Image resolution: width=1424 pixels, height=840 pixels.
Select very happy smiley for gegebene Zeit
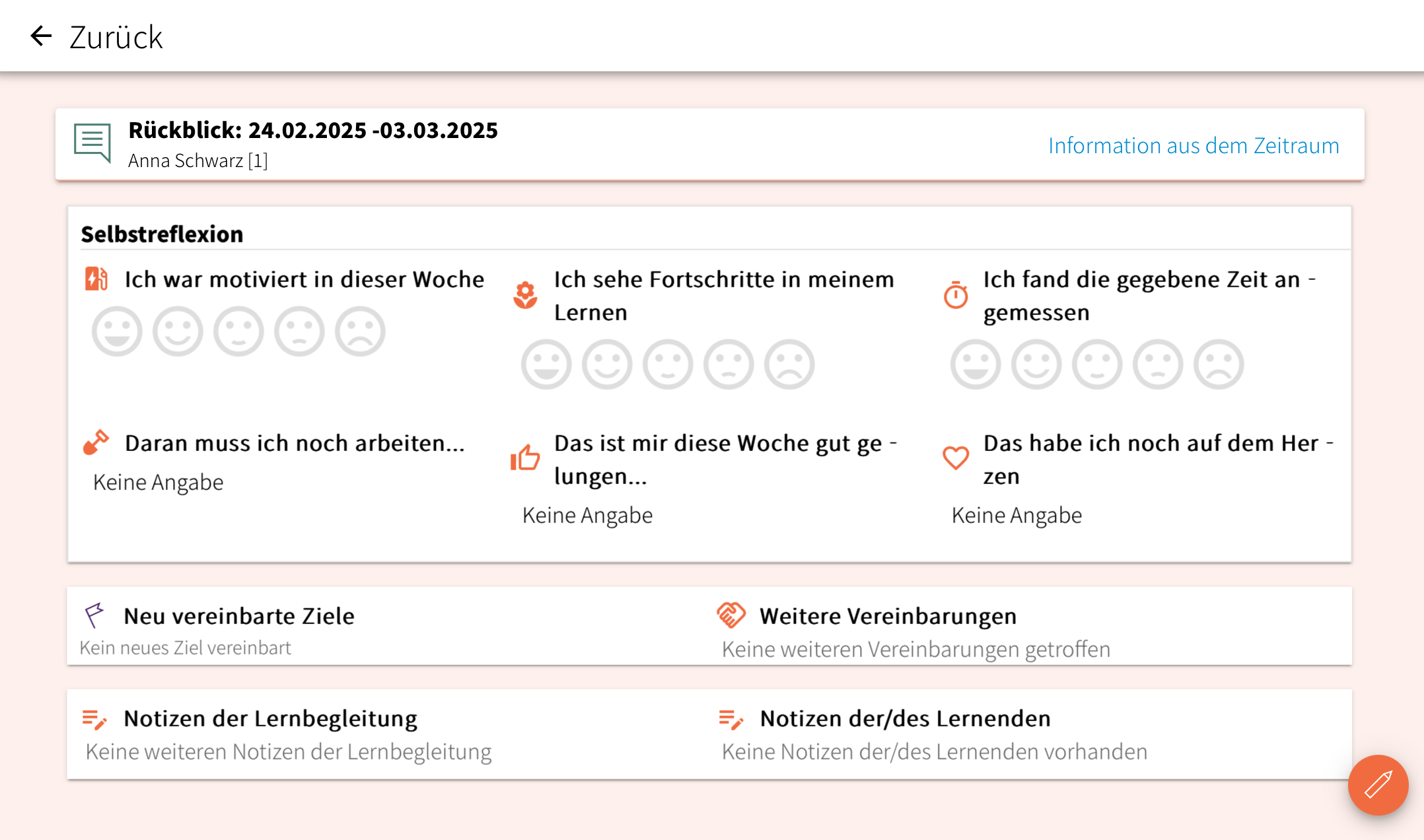pos(976,365)
